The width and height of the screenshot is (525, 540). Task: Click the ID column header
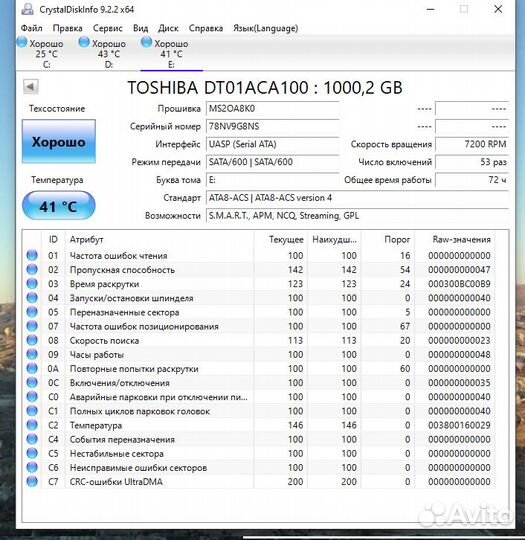53,239
